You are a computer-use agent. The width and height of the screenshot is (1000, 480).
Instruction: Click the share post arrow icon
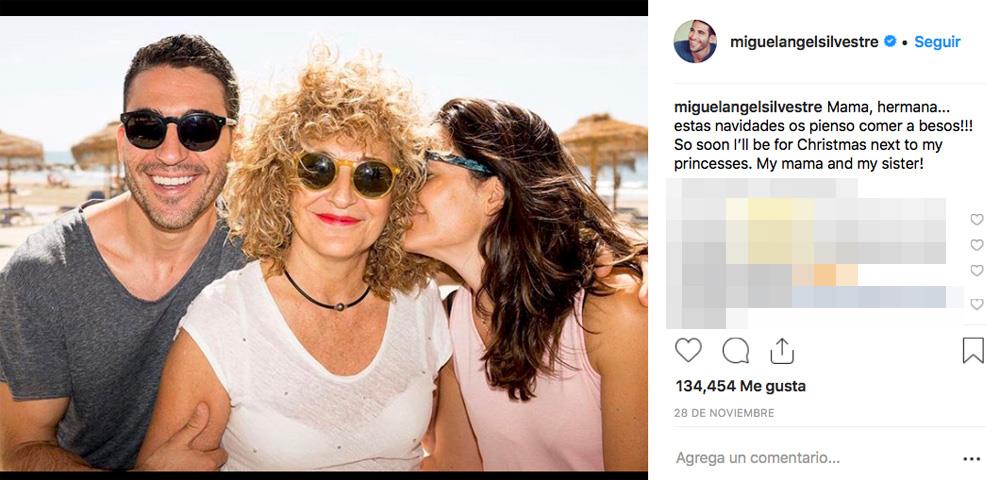point(782,350)
